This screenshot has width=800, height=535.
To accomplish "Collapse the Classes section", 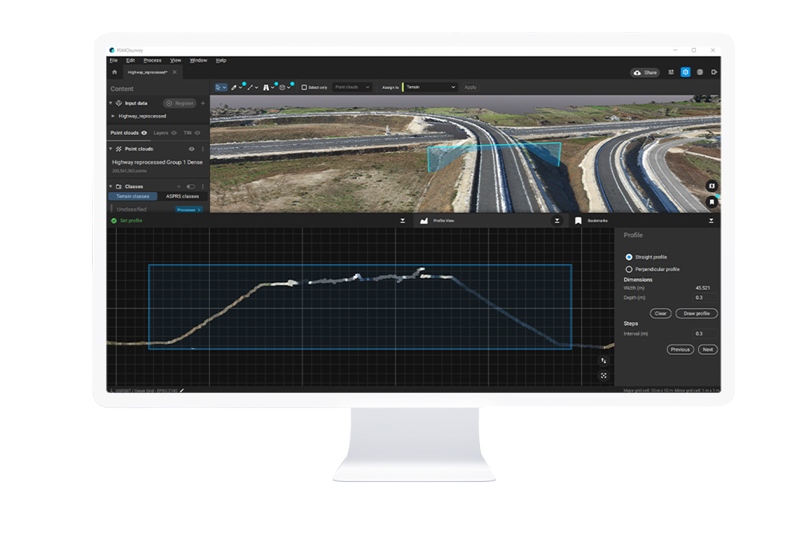I will coord(112,186).
